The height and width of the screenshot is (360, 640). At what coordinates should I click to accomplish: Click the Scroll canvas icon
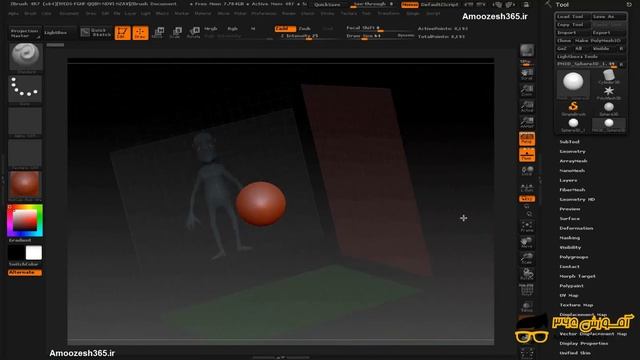click(527, 74)
